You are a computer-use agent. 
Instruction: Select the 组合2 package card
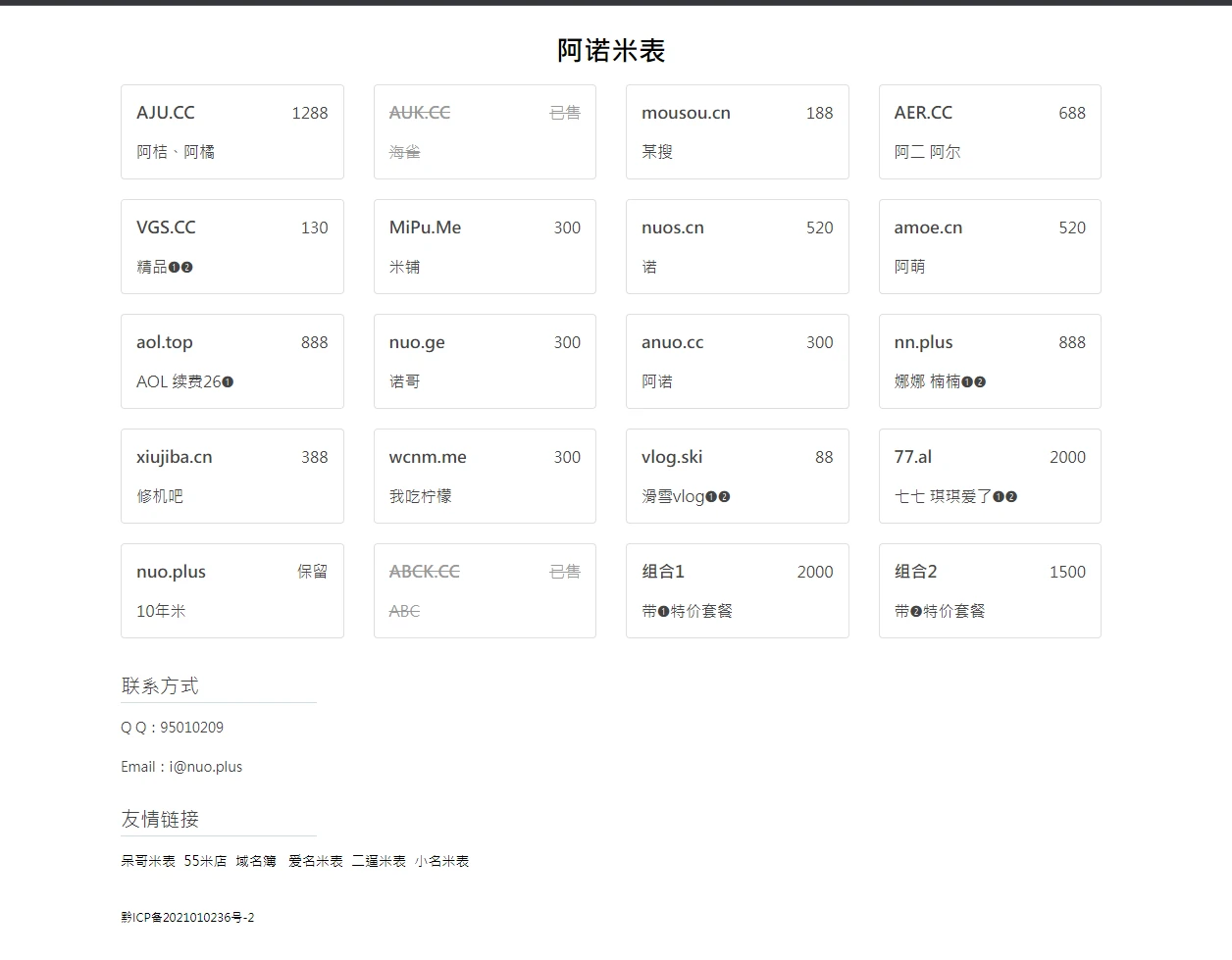tap(989, 591)
